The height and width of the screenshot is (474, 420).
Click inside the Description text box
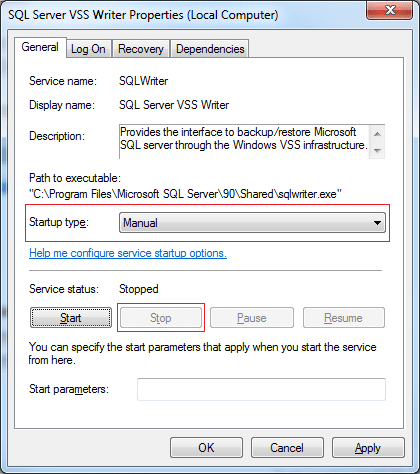(244, 141)
